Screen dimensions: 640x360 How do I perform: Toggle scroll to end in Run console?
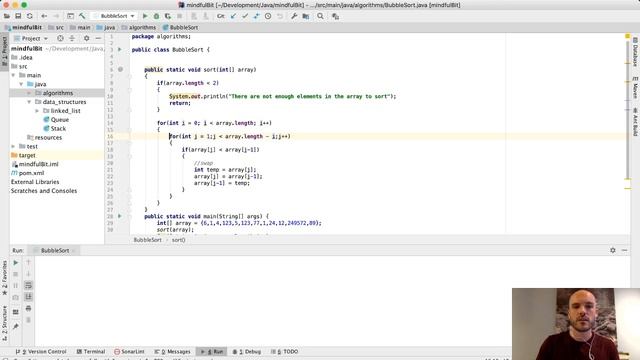[28, 297]
